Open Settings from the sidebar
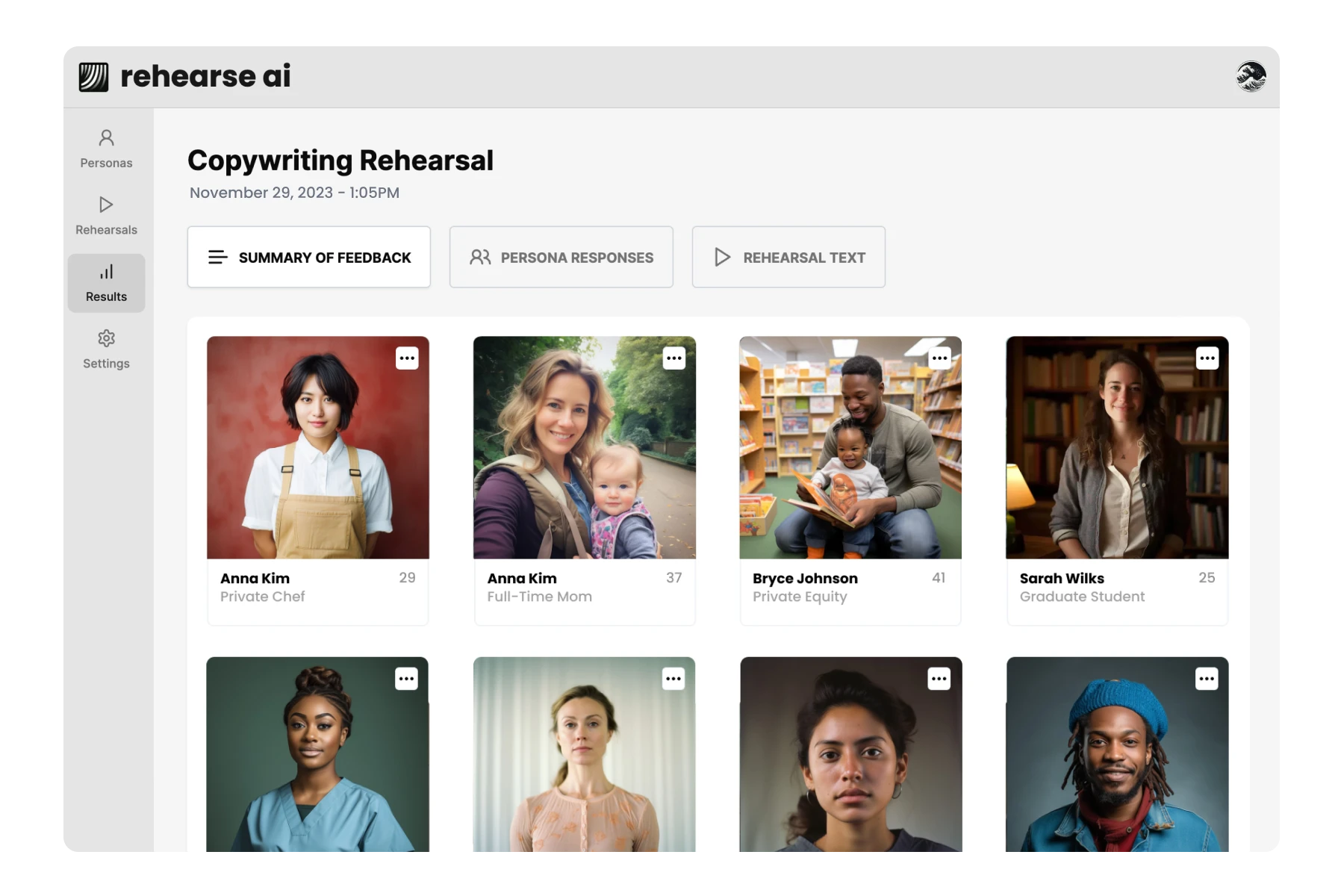The width and height of the screenshot is (1344, 896). [x=106, y=349]
